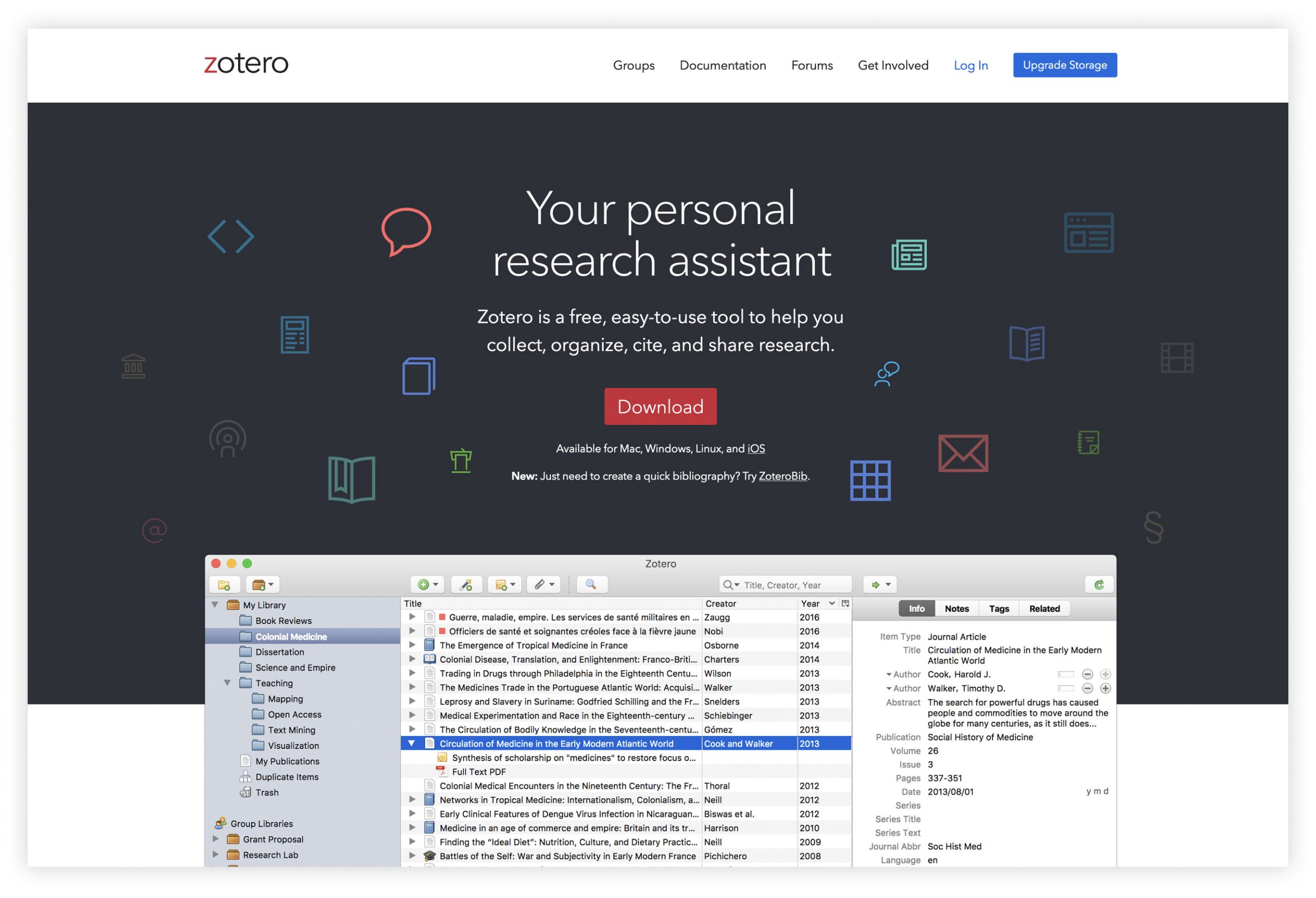This screenshot has height=898, width=1316.
Task: Follow the iOS link
Action: point(756,448)
